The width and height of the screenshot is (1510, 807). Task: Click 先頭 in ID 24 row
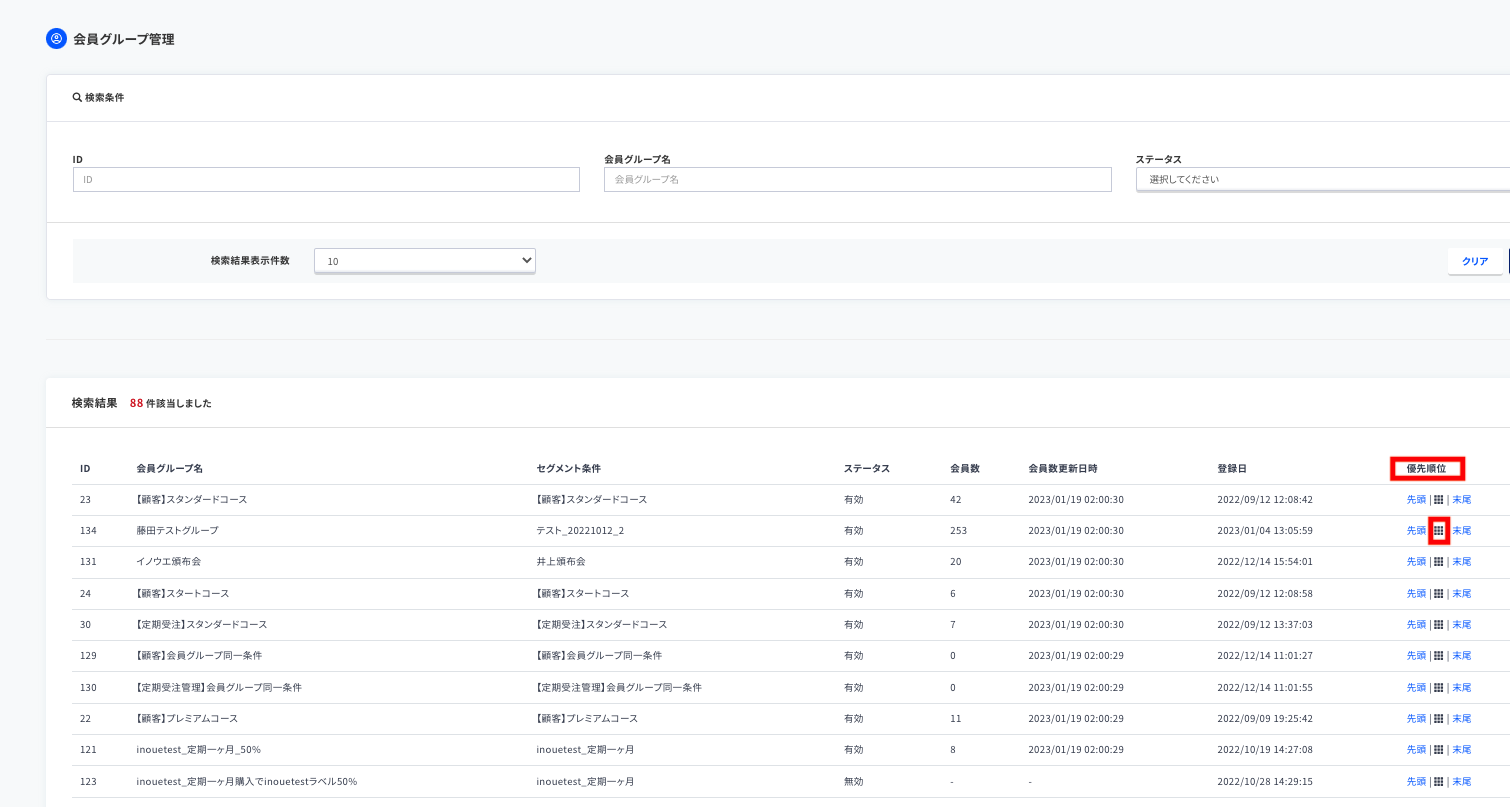[x=1416, y=594]
